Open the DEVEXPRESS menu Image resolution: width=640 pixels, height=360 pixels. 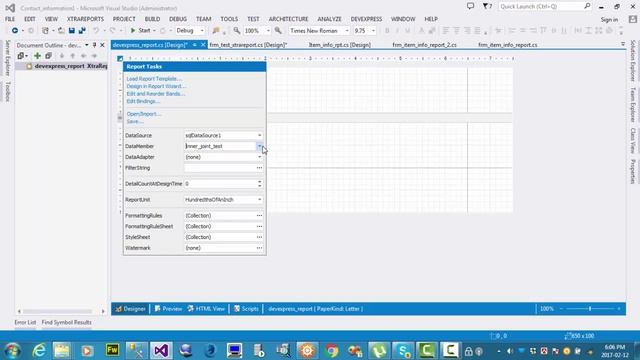click(x=366, y=19)
